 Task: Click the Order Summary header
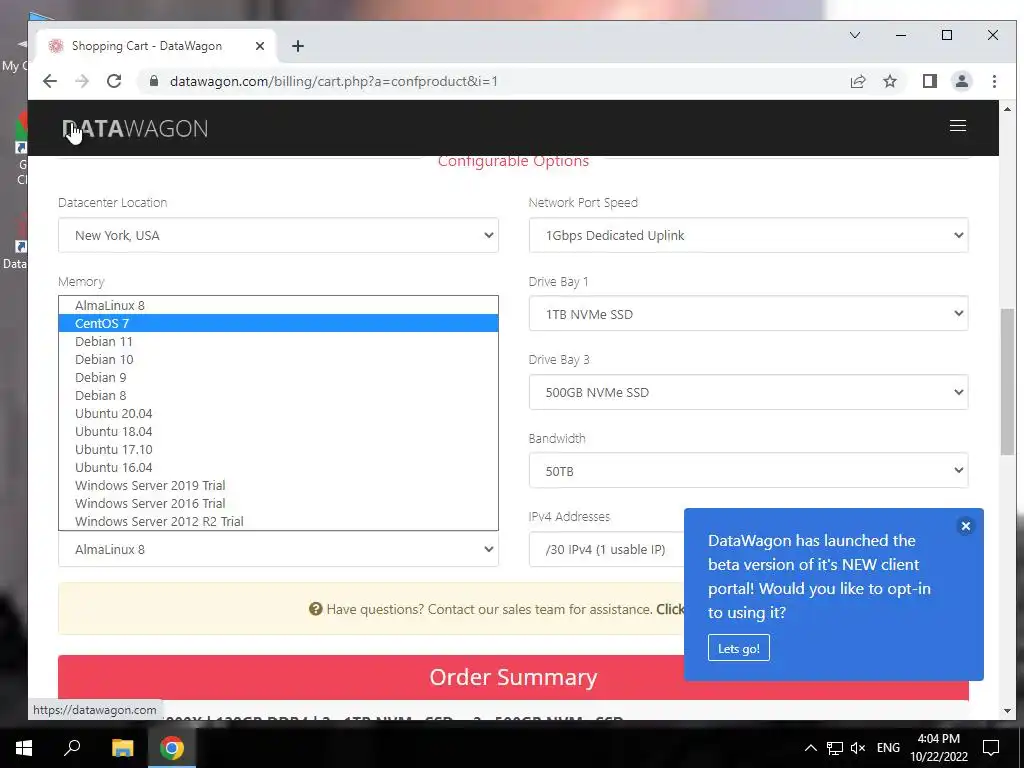click(513, 677)
